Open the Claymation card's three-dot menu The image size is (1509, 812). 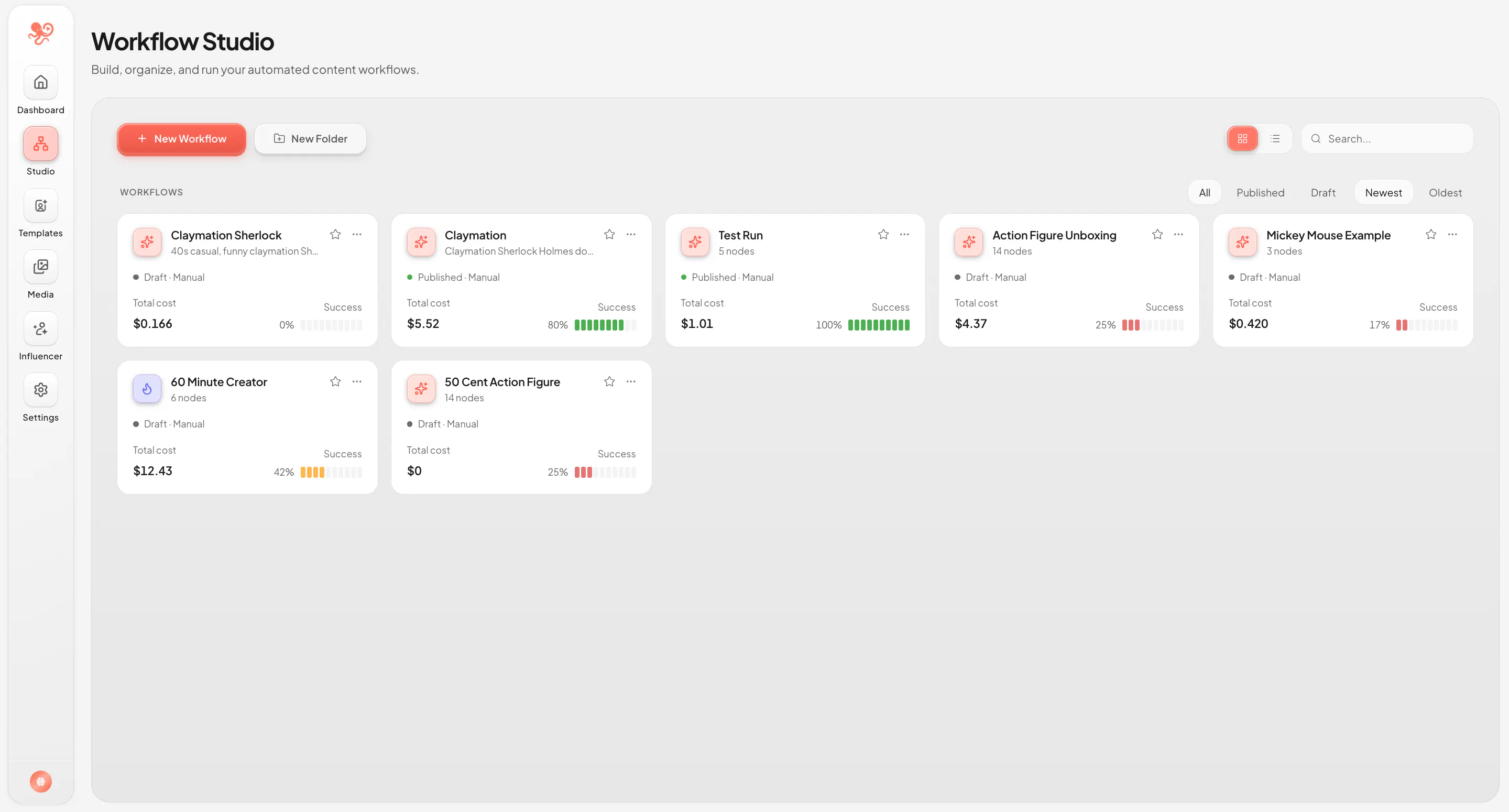(x=631, y=234)
